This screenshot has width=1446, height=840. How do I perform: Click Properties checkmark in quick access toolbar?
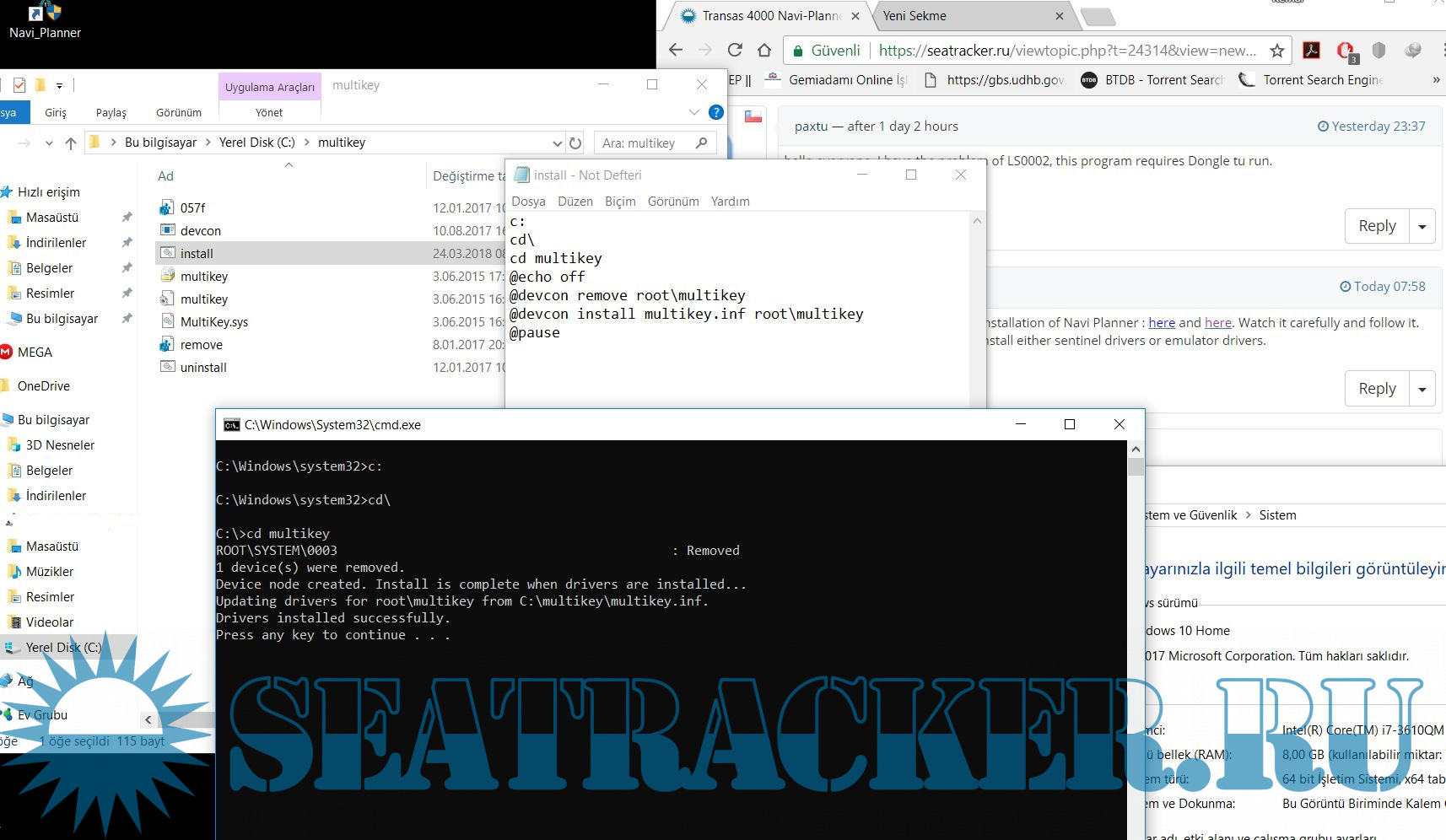click(19, 85)
